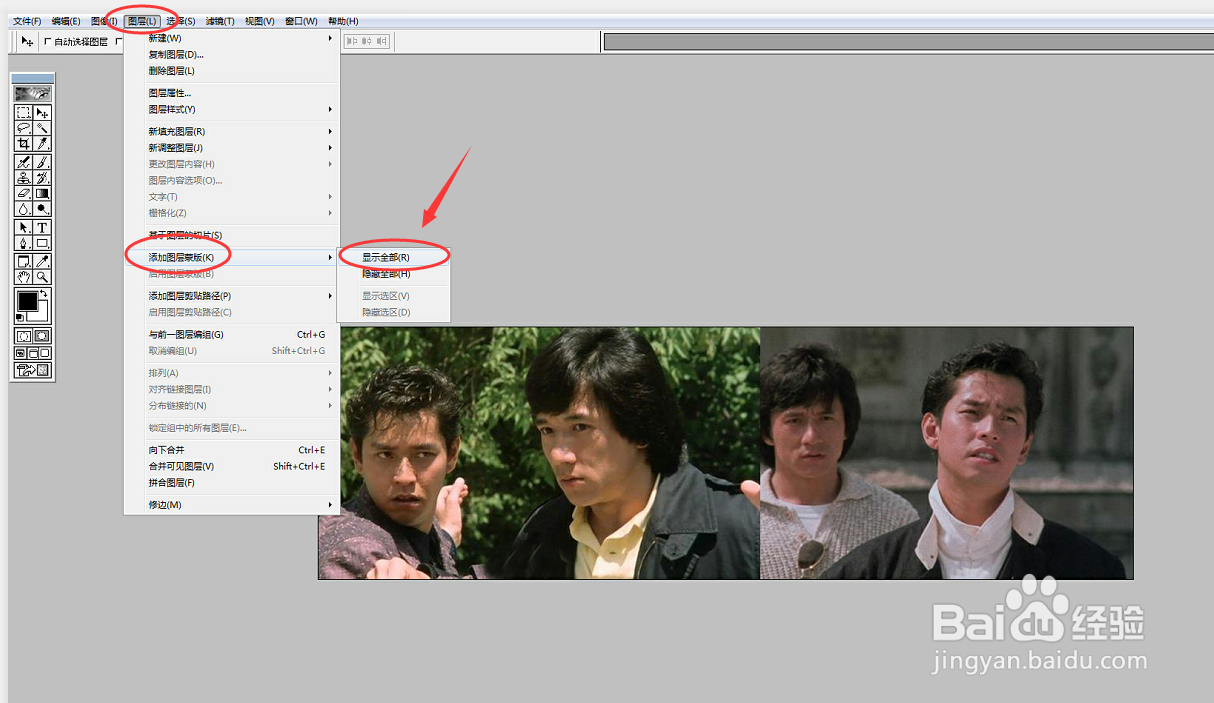Open the 滤镜(T) menu

220,21
